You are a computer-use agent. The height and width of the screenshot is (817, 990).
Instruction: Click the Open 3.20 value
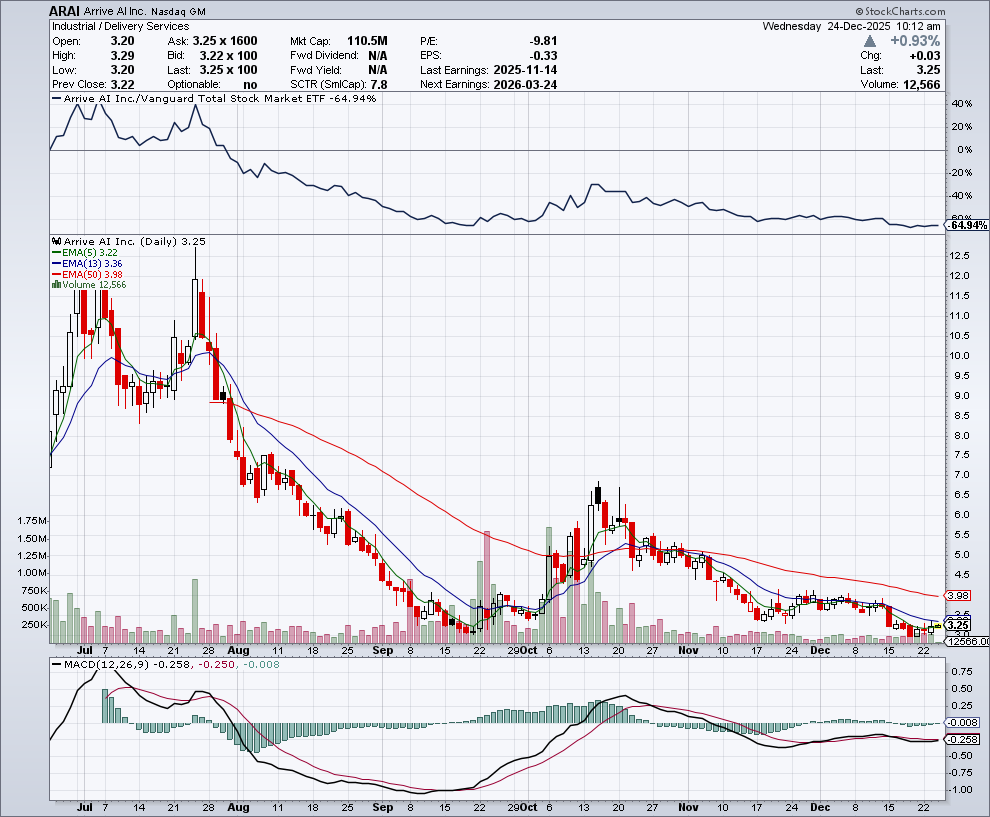[122, 41]
